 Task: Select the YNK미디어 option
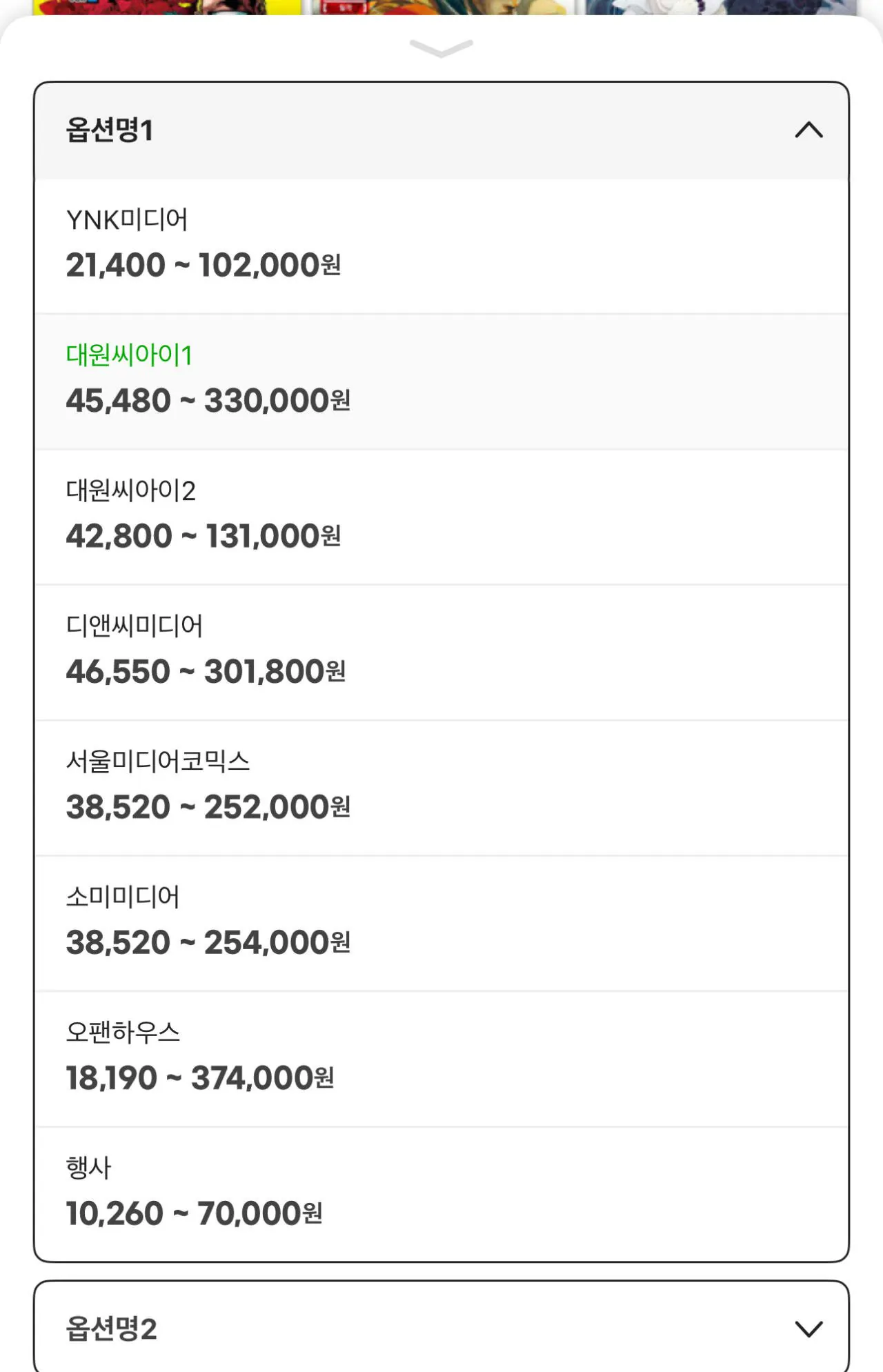click(x=127, y=220)
